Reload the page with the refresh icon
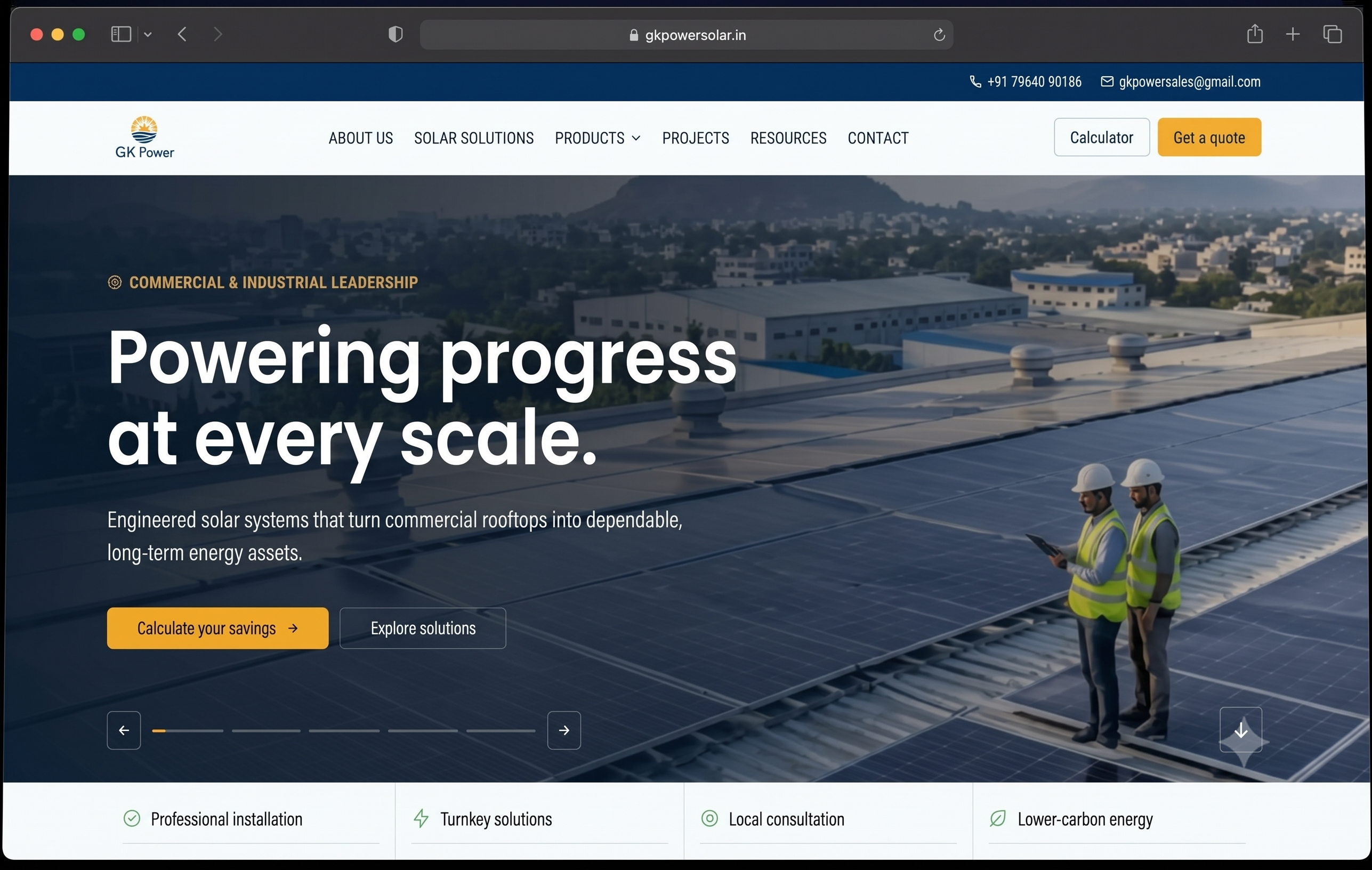Image resolution: width=1372 pixels, height=870 pixels. click(x=939, y=35)
